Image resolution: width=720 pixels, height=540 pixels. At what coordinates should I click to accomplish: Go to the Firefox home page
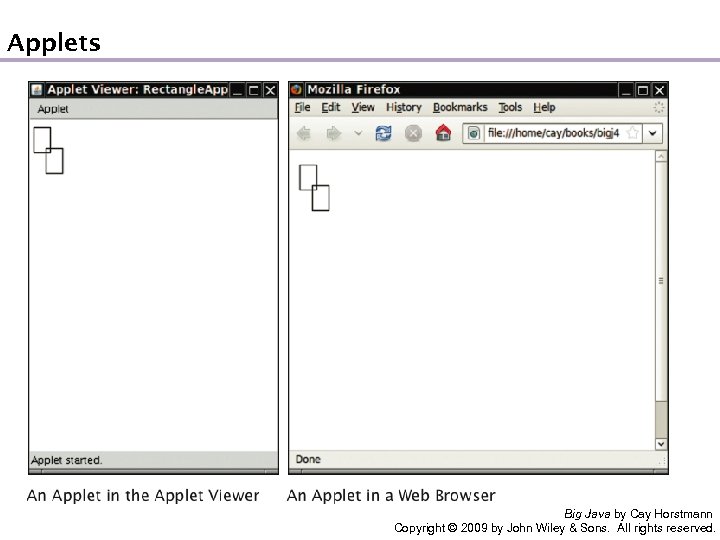pos(443,133)
